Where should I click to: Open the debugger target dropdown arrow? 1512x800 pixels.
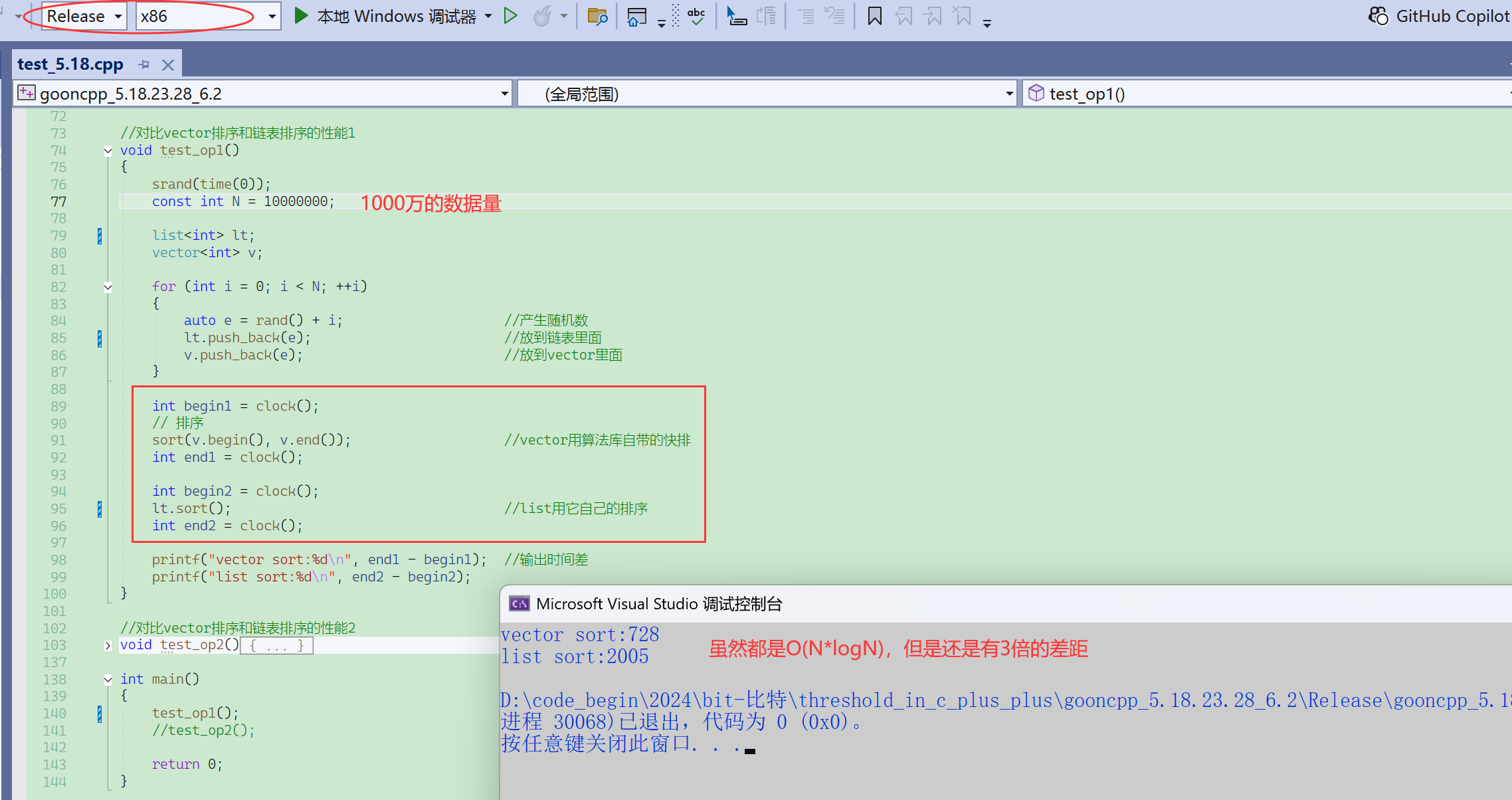pyautogui.click(x=488, y=16)
